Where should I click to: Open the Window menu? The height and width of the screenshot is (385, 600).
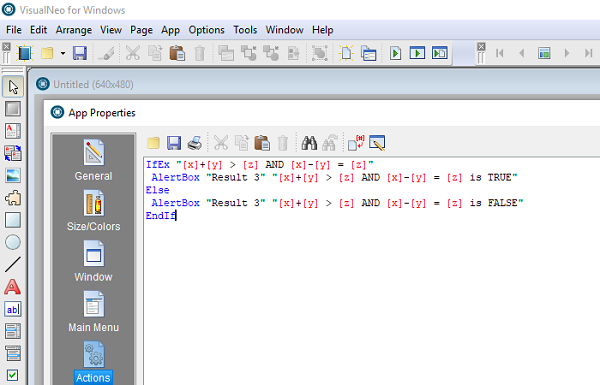tap(284, 30)
